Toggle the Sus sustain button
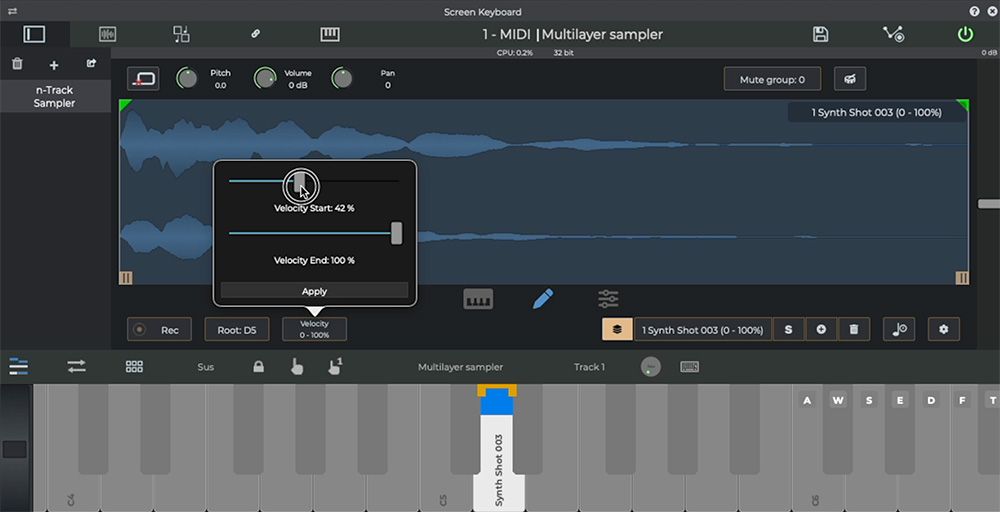Viewport: 1000px width, 512px height. coord(205,367)
